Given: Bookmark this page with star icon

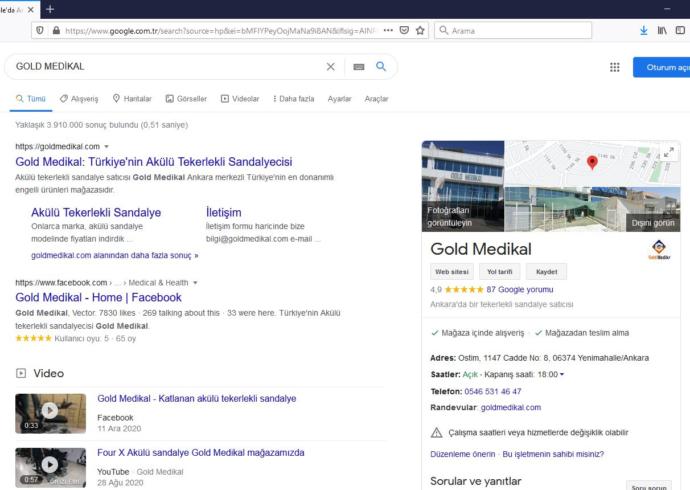Looking at the screenshot, I should [x=420, y=30].
